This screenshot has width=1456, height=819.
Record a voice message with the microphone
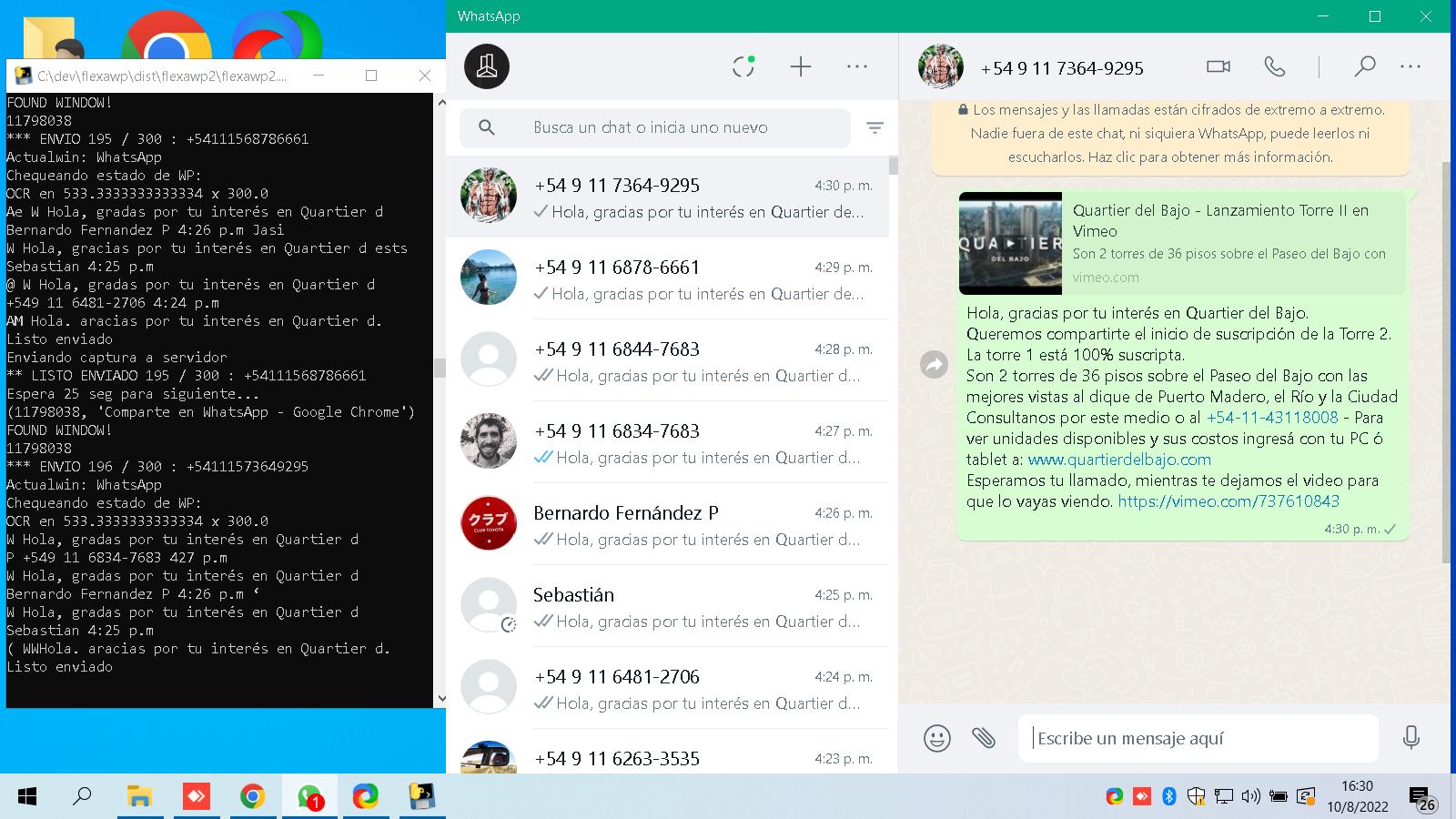pos(1411,737)
